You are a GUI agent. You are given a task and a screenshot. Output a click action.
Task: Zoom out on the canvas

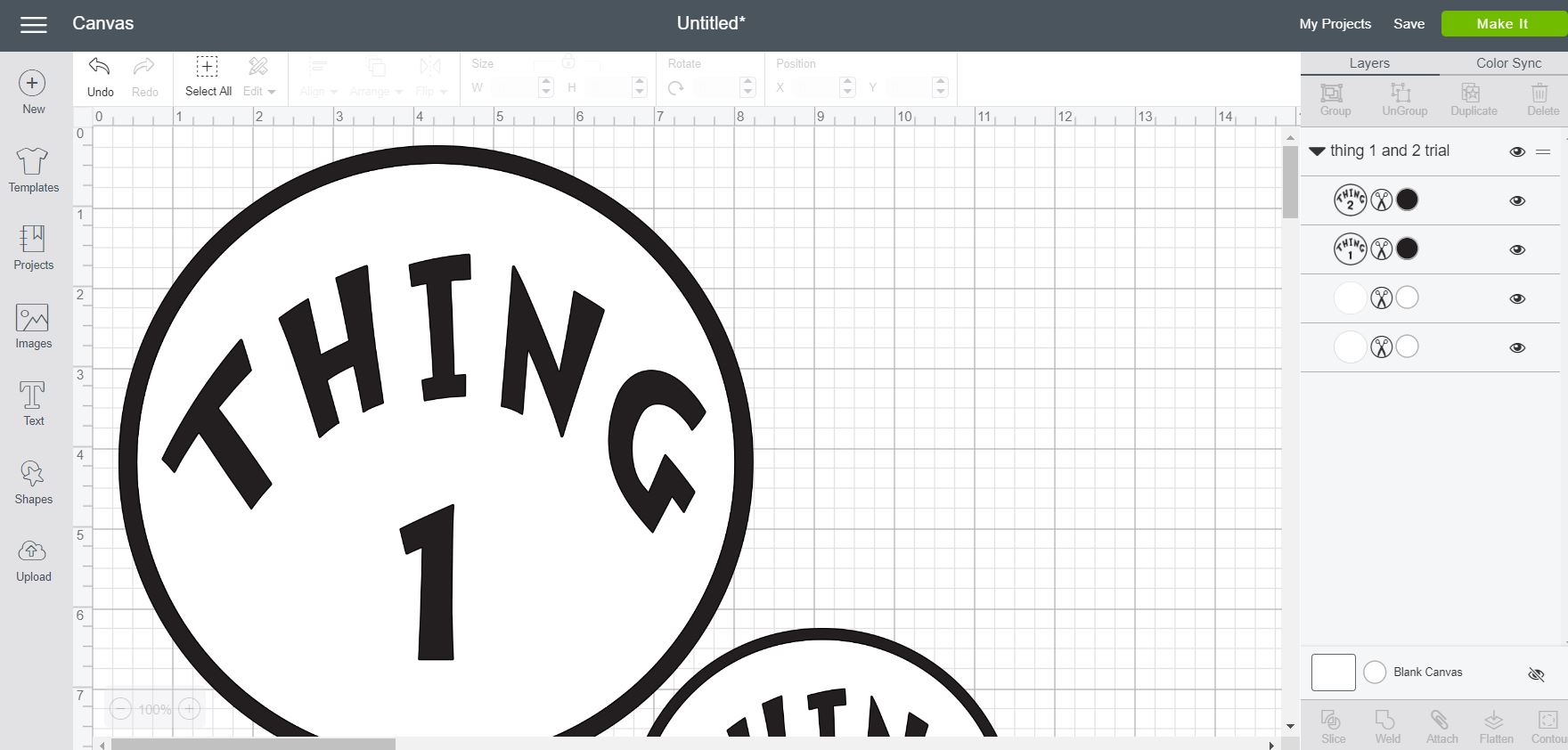121,709
